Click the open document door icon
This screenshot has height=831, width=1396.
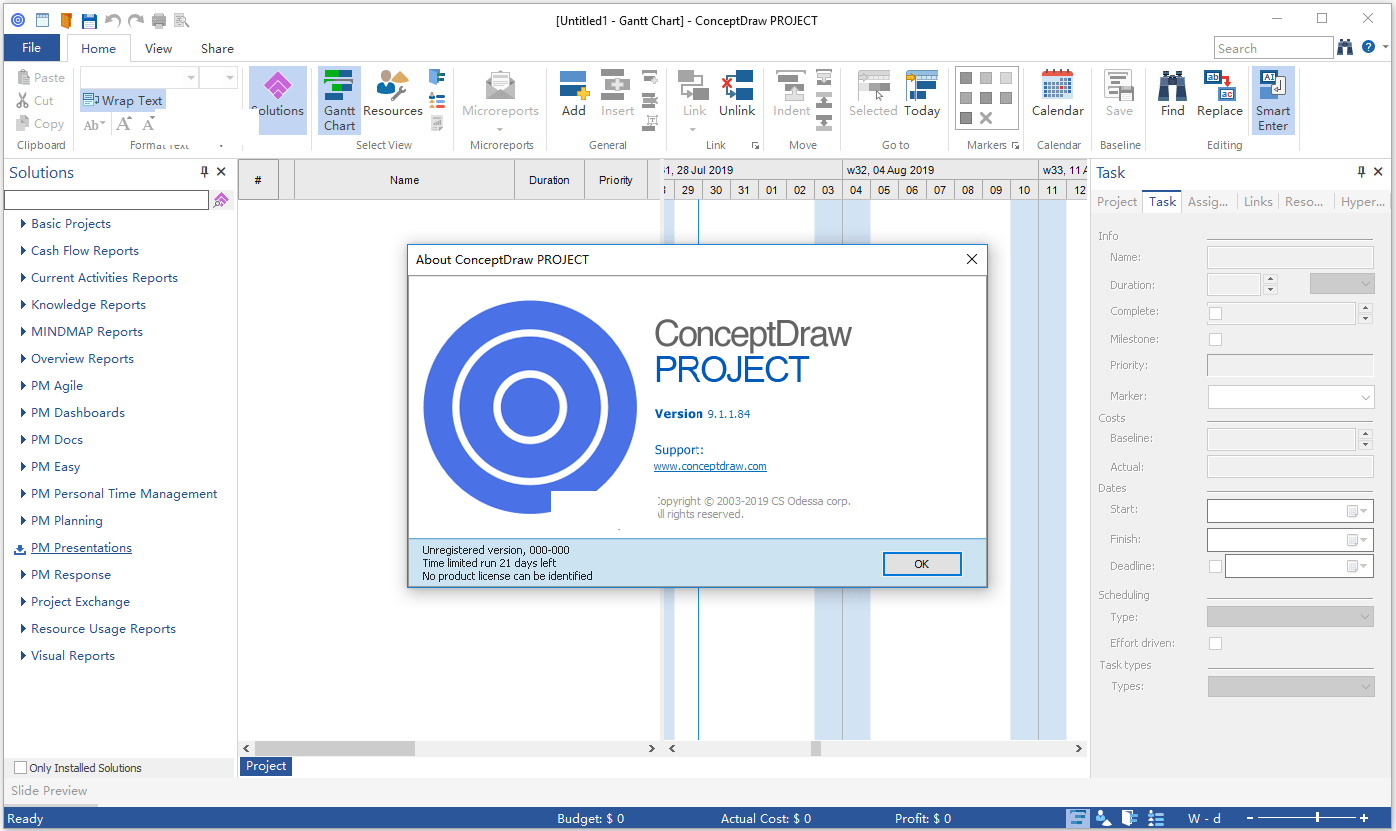(x=66, y=20)
